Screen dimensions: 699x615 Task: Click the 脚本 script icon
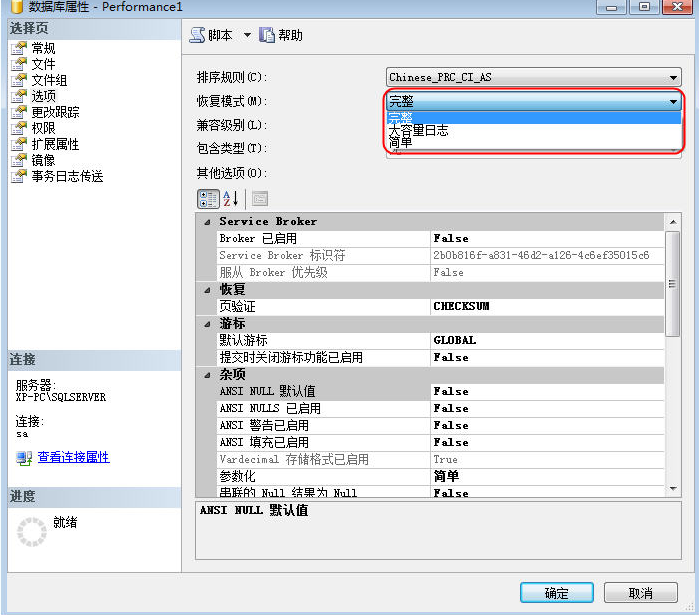pyautogui.click(x=197, y=35)
